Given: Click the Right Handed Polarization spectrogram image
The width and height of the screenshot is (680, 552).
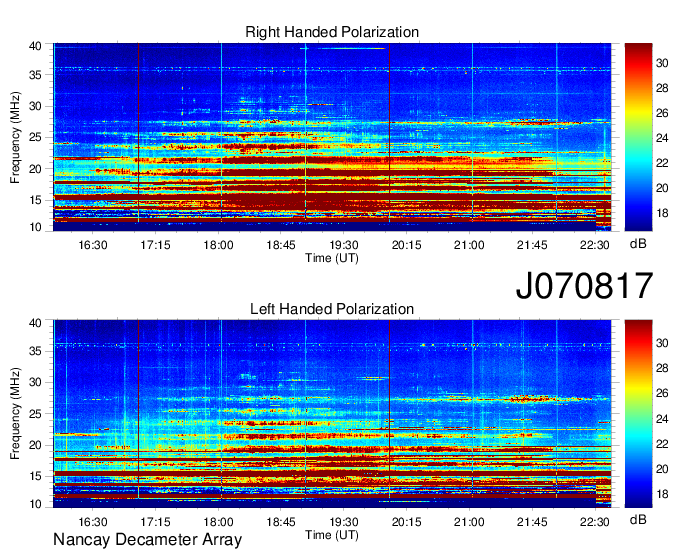Looking at the screenshot, I should click(x=332, y=137).
